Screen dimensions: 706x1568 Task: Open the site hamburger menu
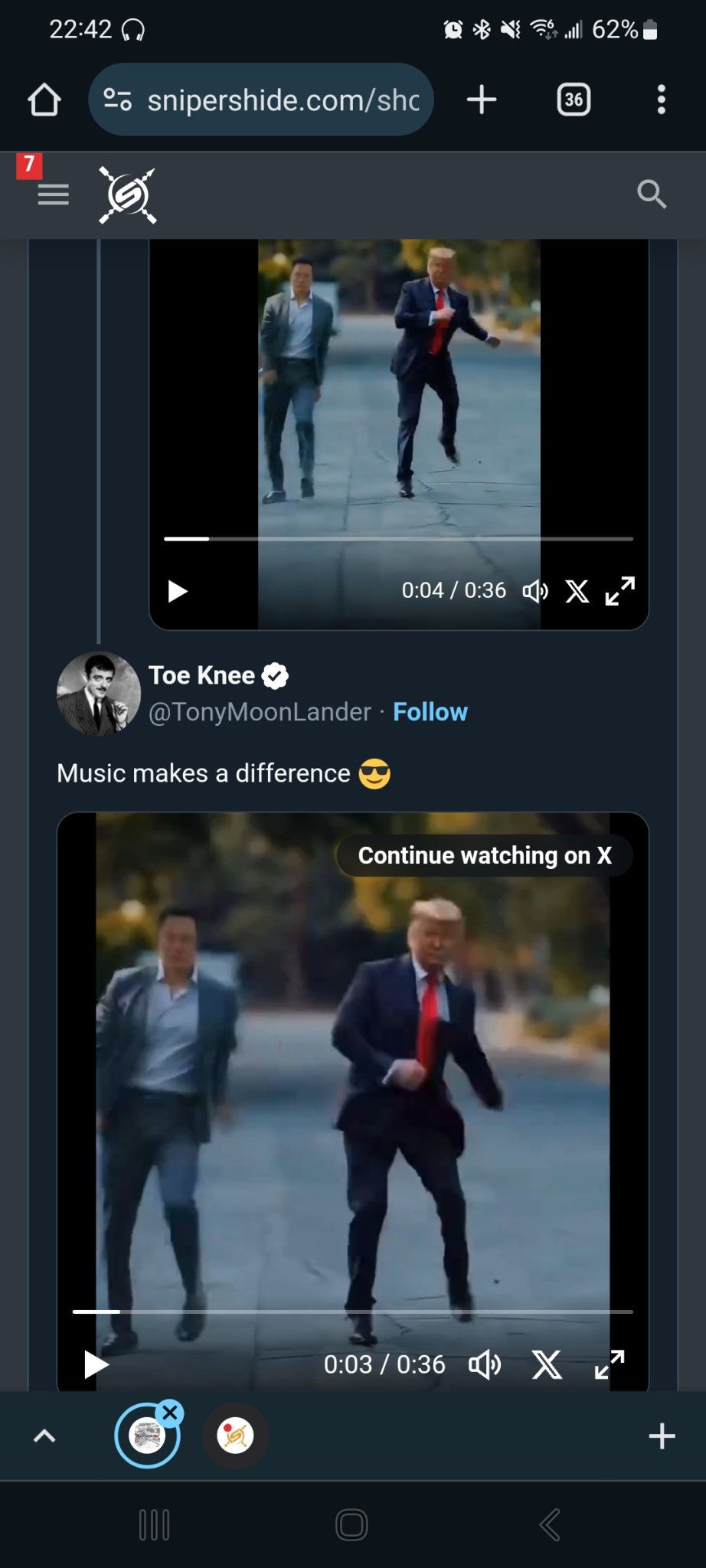53,194
